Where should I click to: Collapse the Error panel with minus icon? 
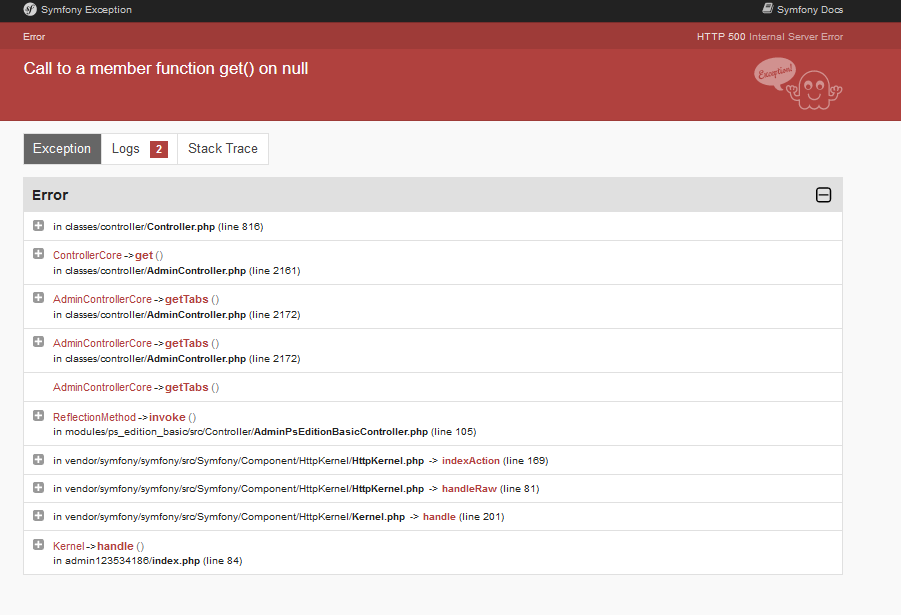(x=823, y=195)
